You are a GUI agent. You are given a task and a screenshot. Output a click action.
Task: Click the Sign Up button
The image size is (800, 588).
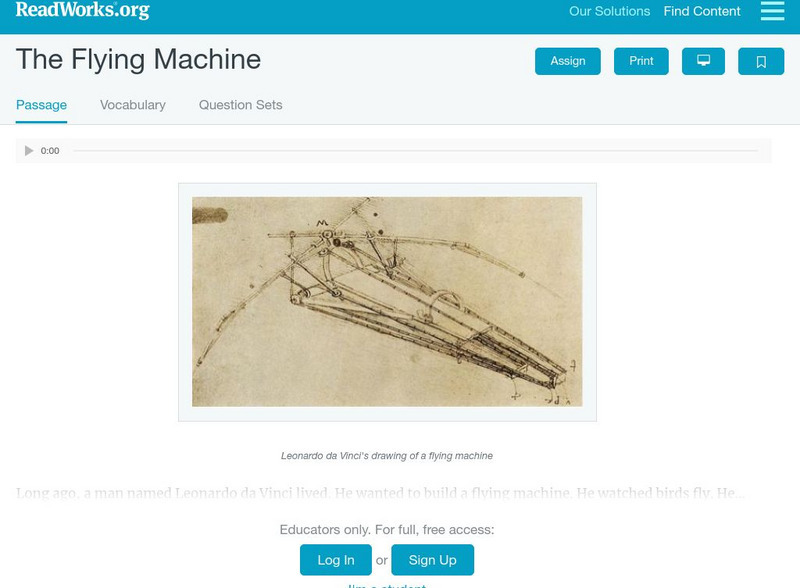(x=433, y=560)
